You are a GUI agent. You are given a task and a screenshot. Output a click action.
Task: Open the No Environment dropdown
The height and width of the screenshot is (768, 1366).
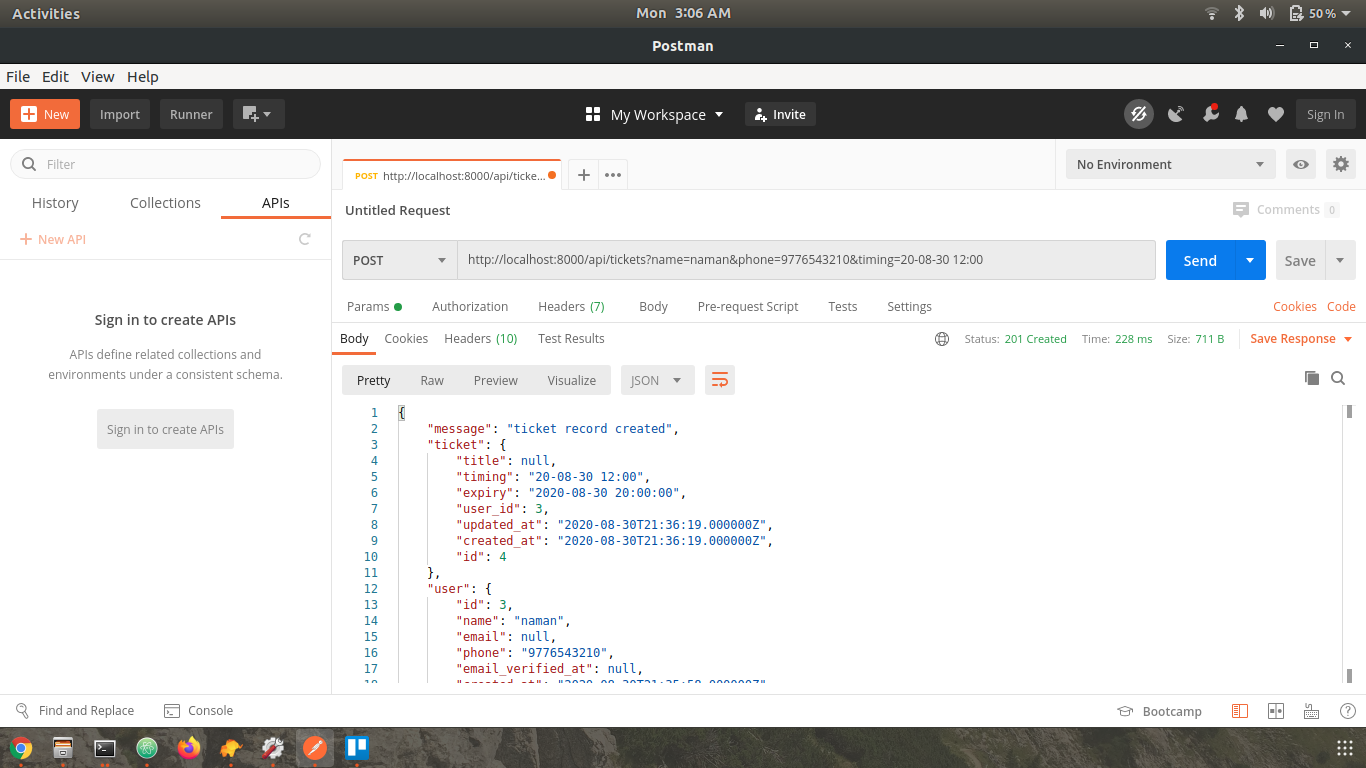coord(1170,164)
